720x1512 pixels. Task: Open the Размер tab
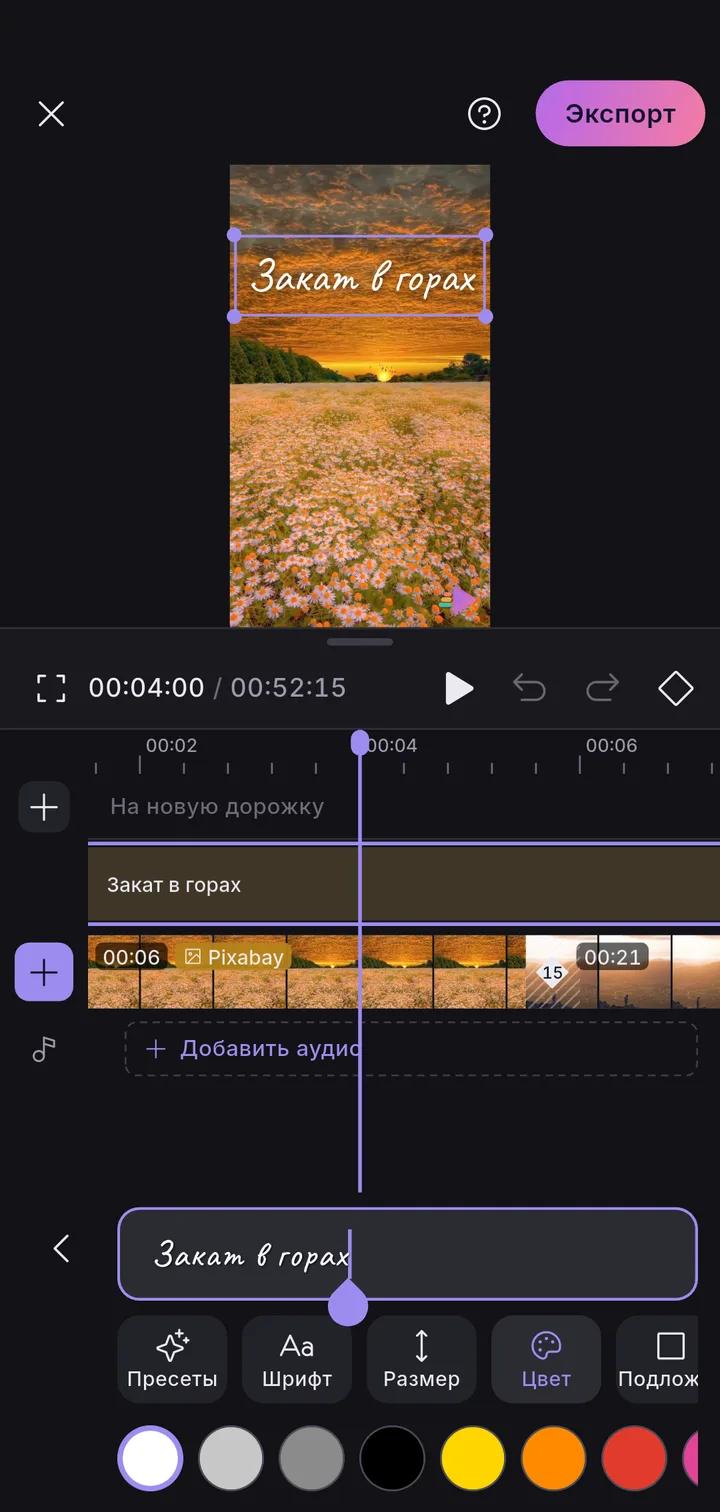[x=421, y=1359]
